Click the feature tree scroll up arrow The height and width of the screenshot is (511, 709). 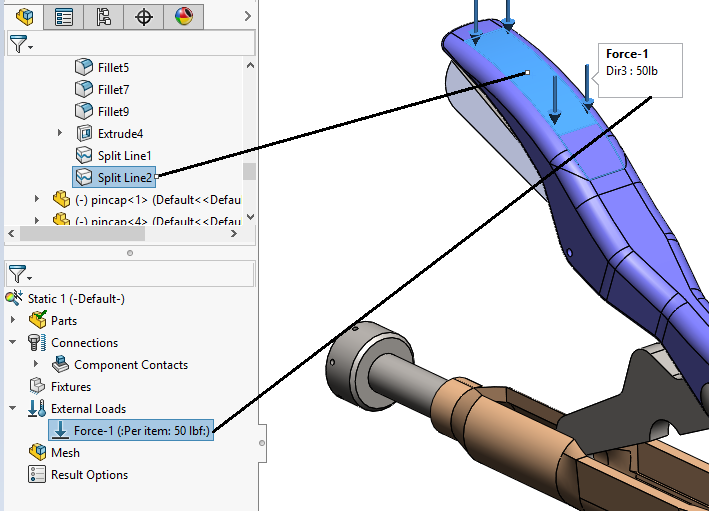(x=250, y=66)
